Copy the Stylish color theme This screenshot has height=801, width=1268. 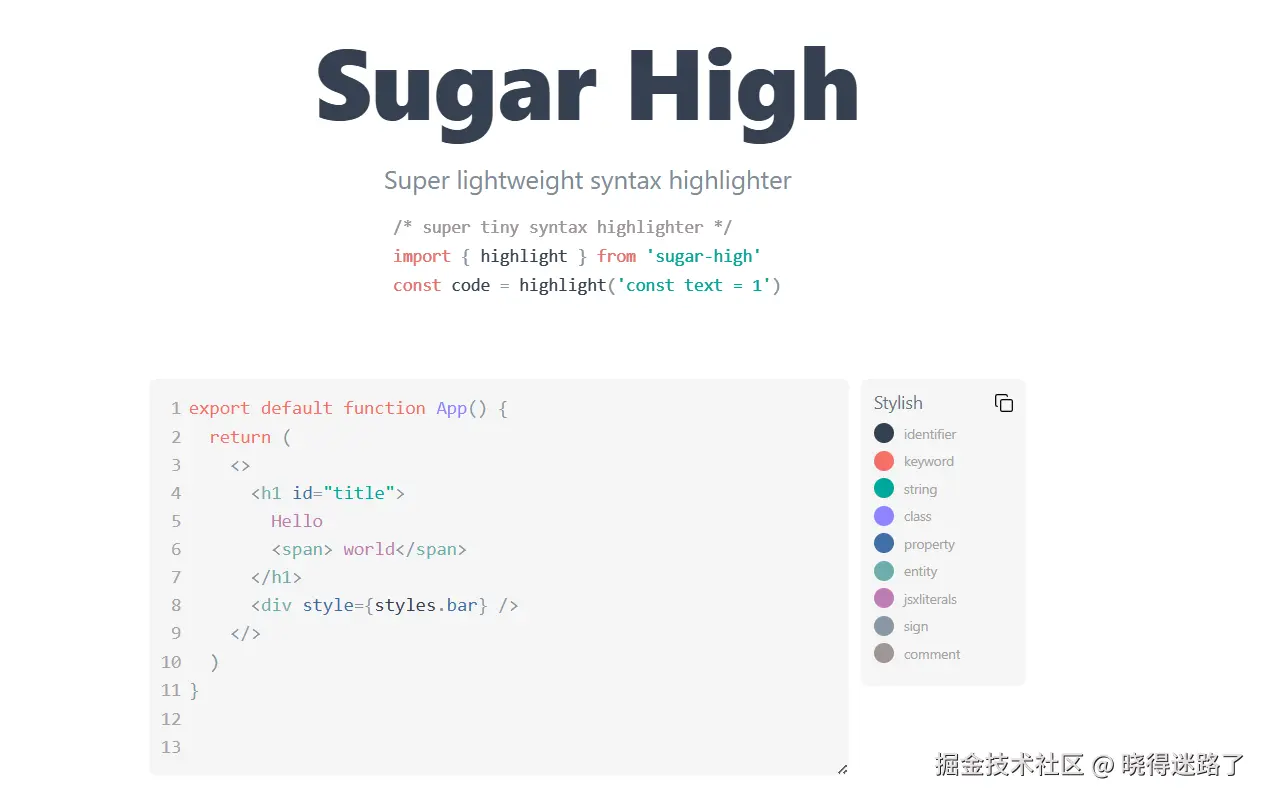pyautogui.click(x=1004, y=403)
